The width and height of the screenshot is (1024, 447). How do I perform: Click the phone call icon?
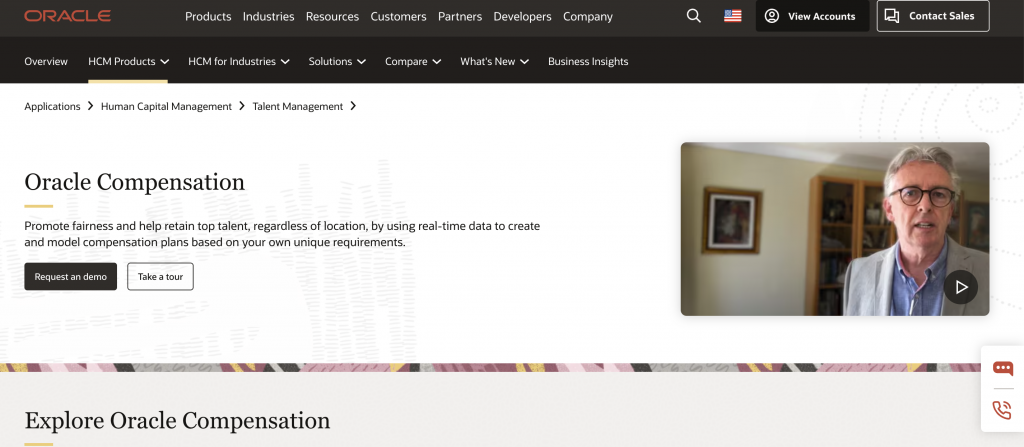[1002, 410]
